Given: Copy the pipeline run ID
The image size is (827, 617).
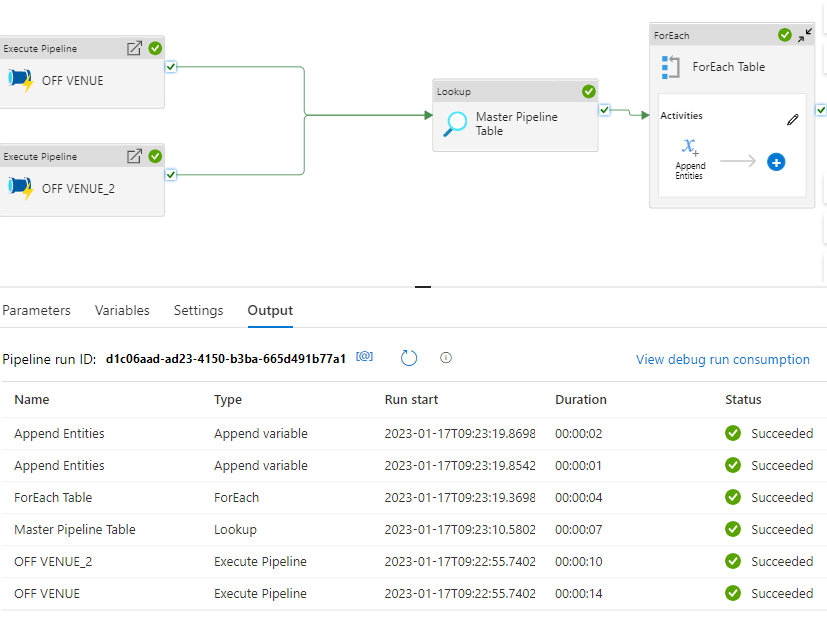Looking at the screenshot, I should [364, 356].
